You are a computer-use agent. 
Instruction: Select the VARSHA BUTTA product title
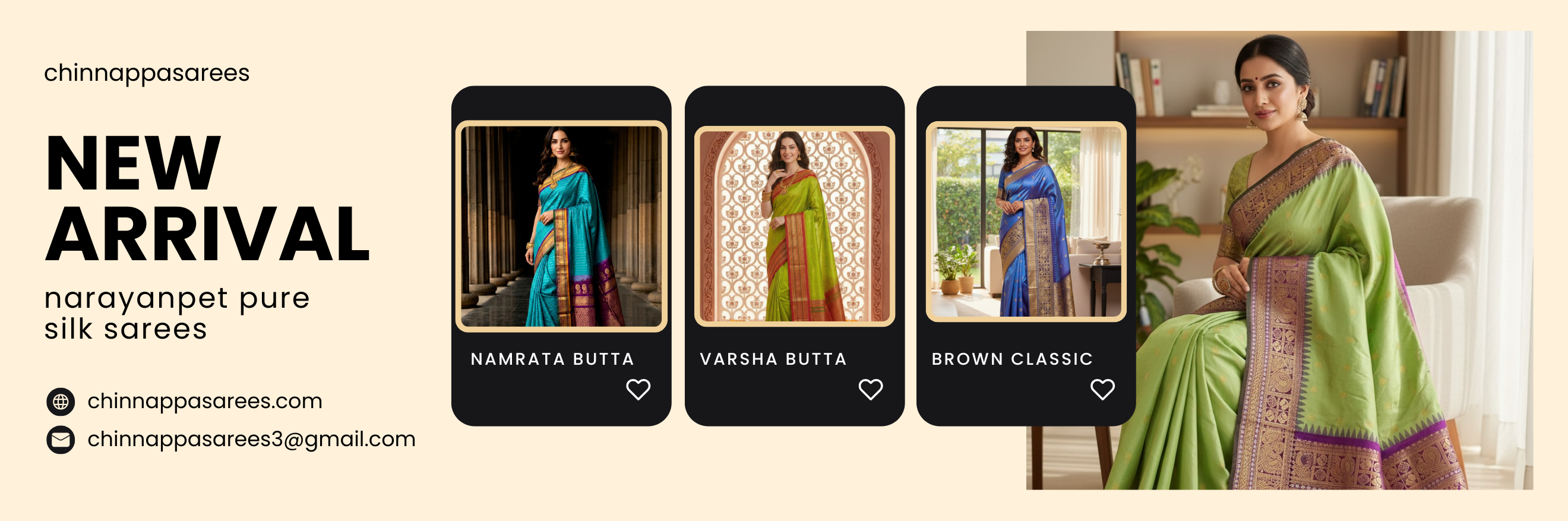(x=773, y=359)
